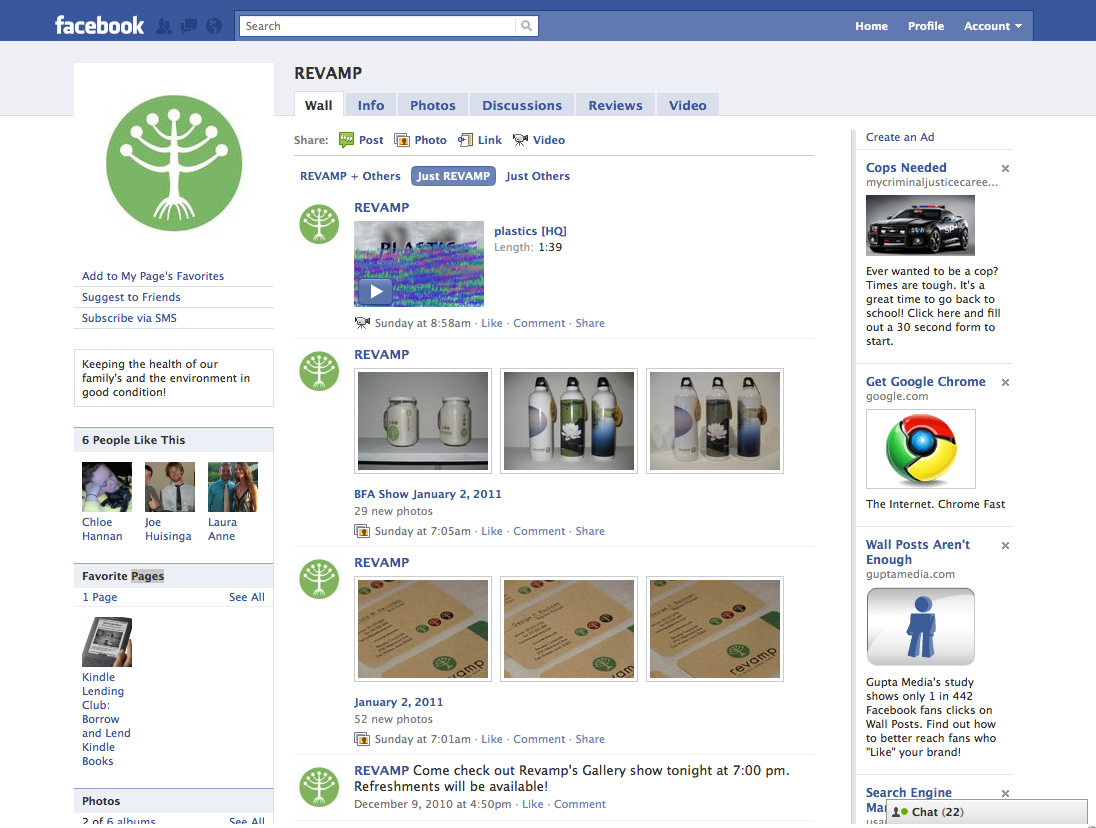This screenshot has width=1096, height=828.
Task: Click the facebook logo
Action: tap(99, 26)
